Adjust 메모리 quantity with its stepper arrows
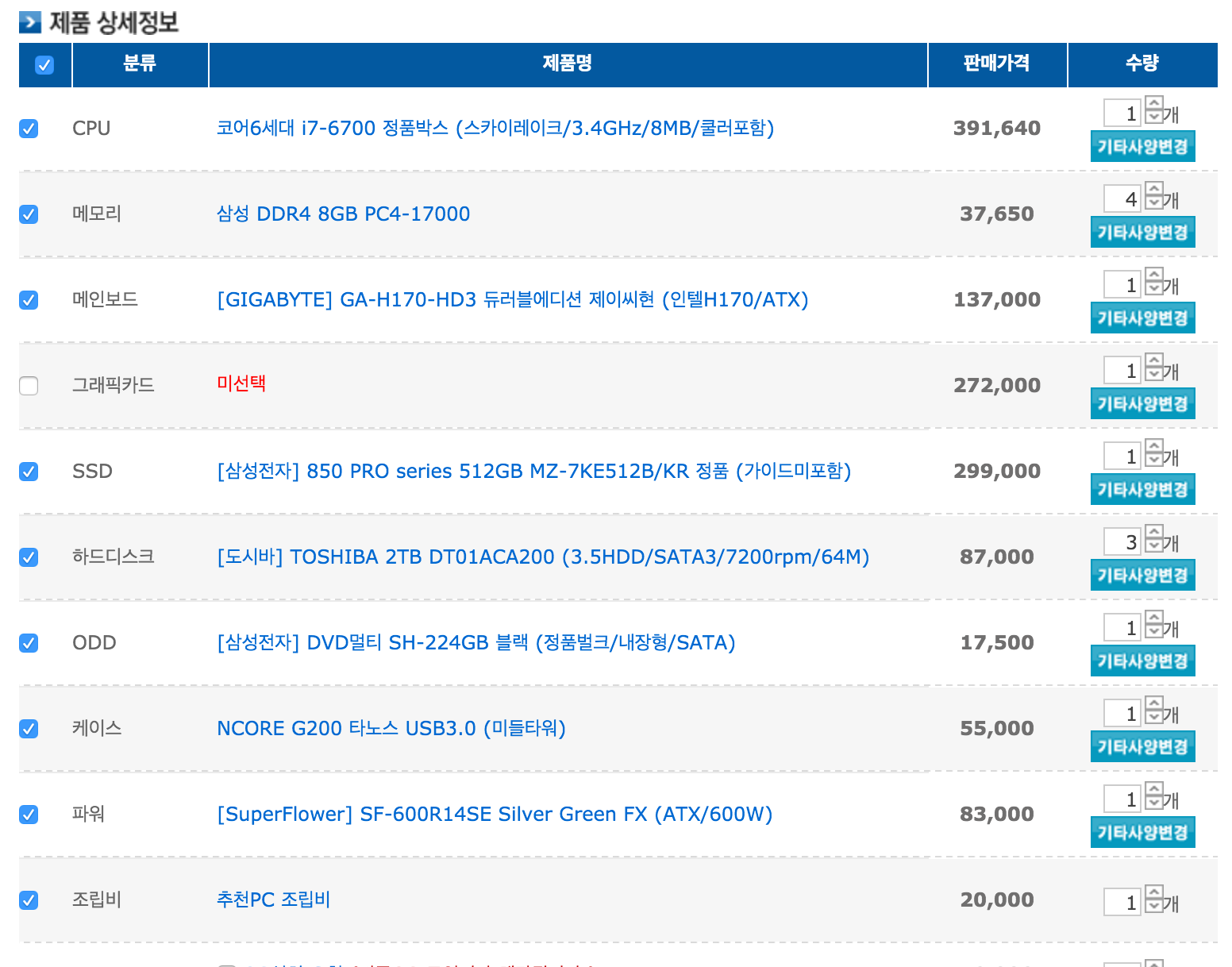This screenshot has height=967, width=1232. (1154, 196)
